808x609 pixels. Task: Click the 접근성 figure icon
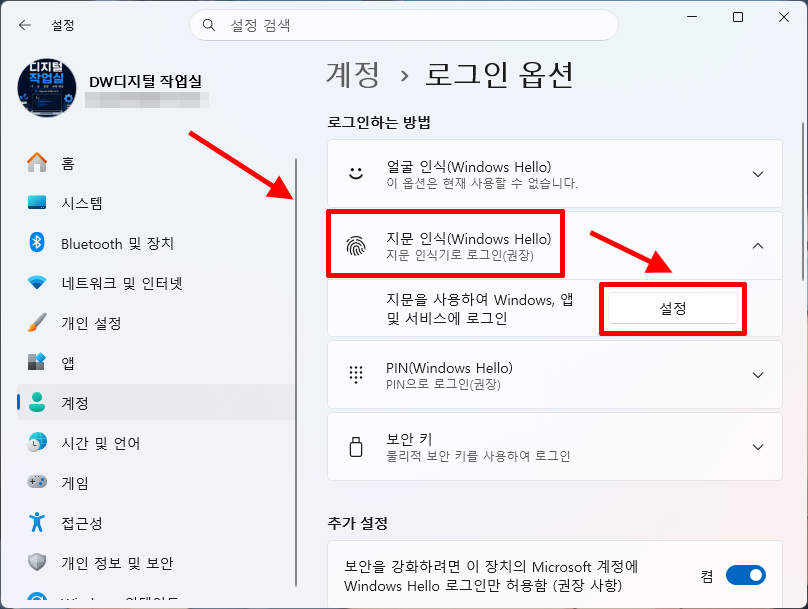click(x=37, y=522)
